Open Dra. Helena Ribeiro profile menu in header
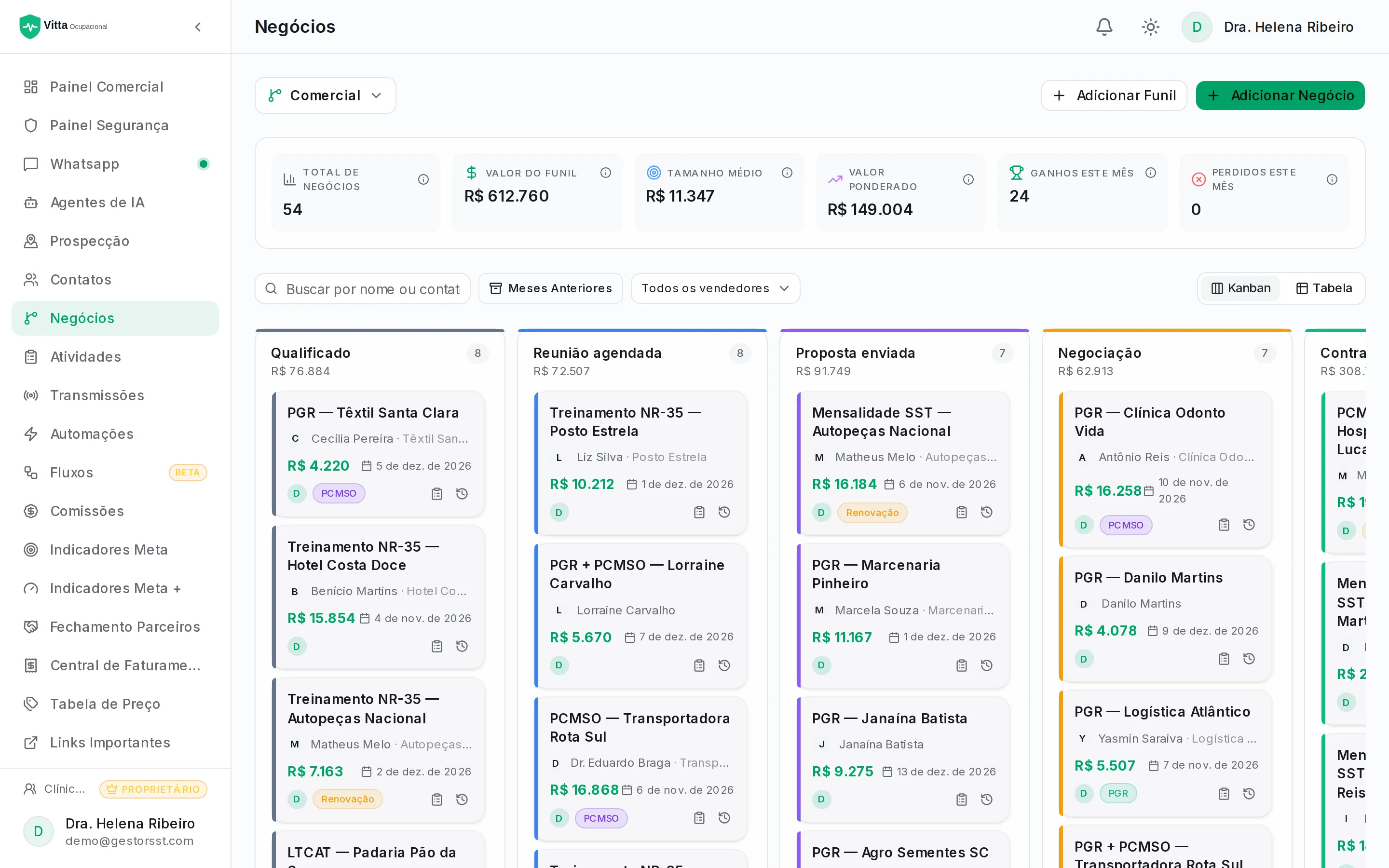This screenshot has height=868, width=1389. [1267, 27]
